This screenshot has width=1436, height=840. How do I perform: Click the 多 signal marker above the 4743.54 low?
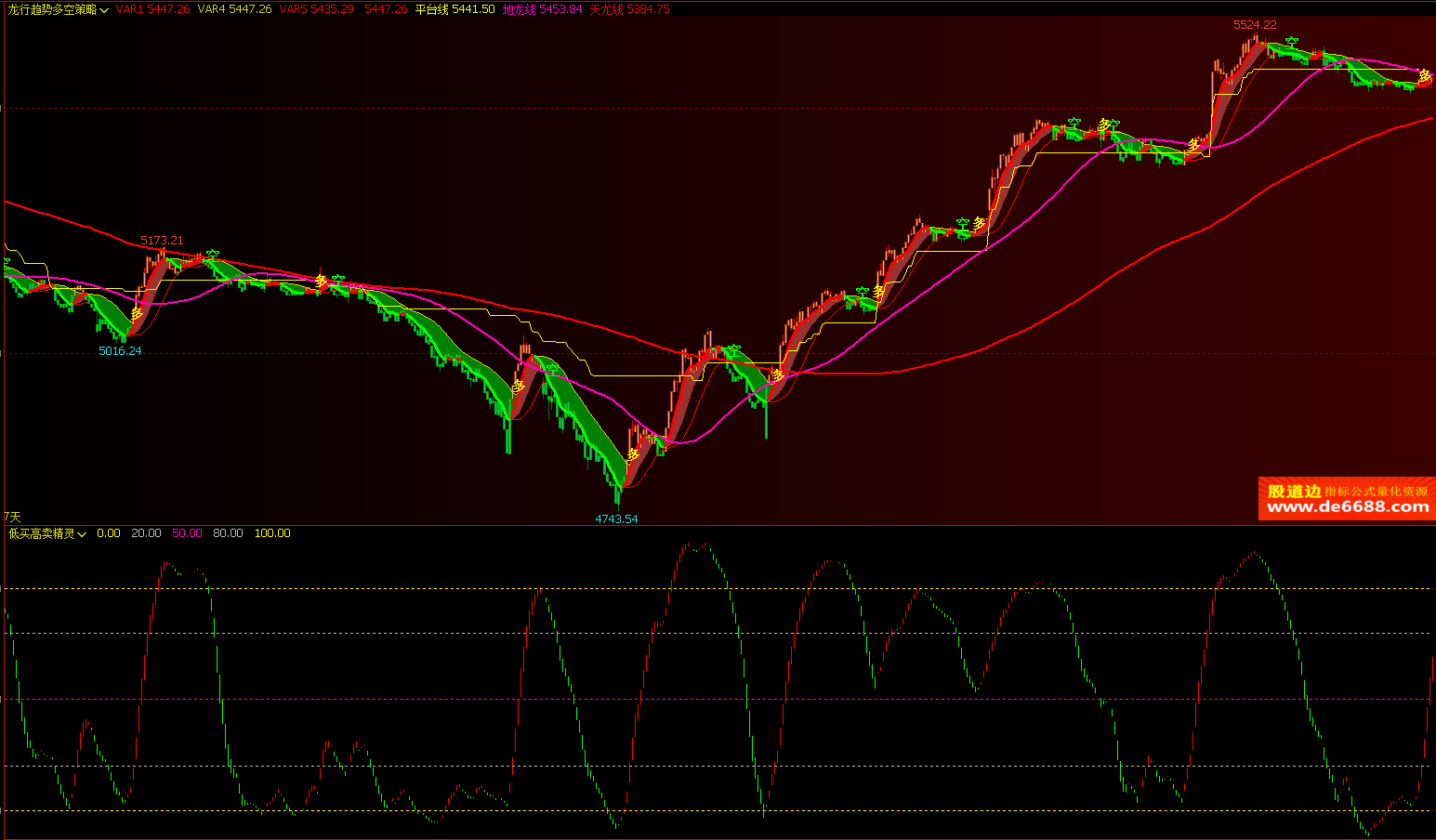633,454
